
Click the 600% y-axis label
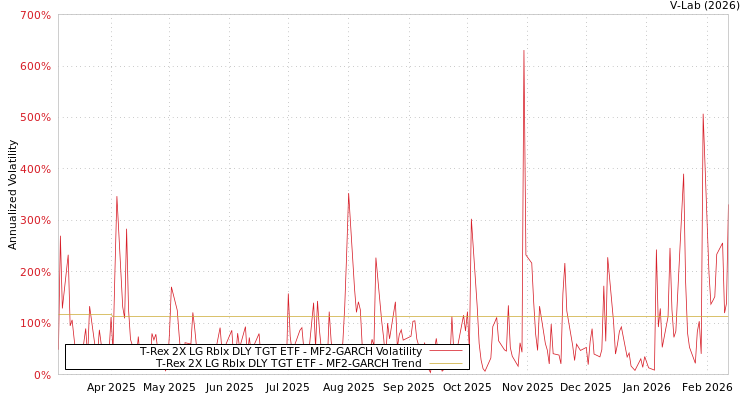click(35, 67)
